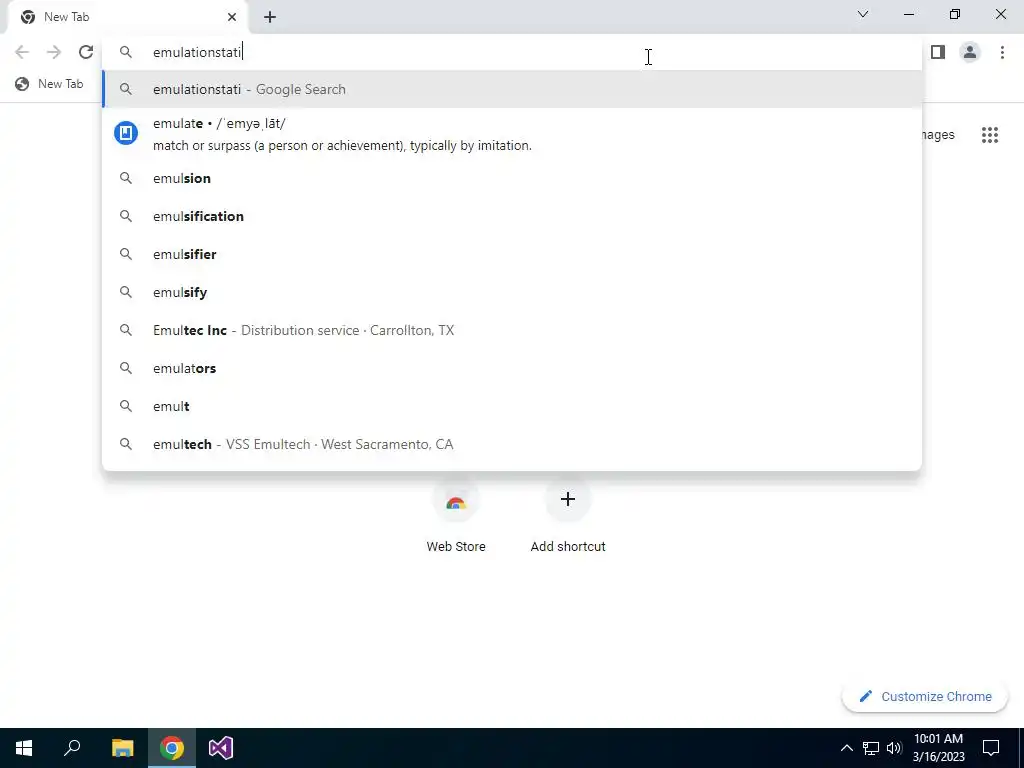1024x768 pixels.
Task: Open Chrome's three-dot menu
Action: (1002, 52)
